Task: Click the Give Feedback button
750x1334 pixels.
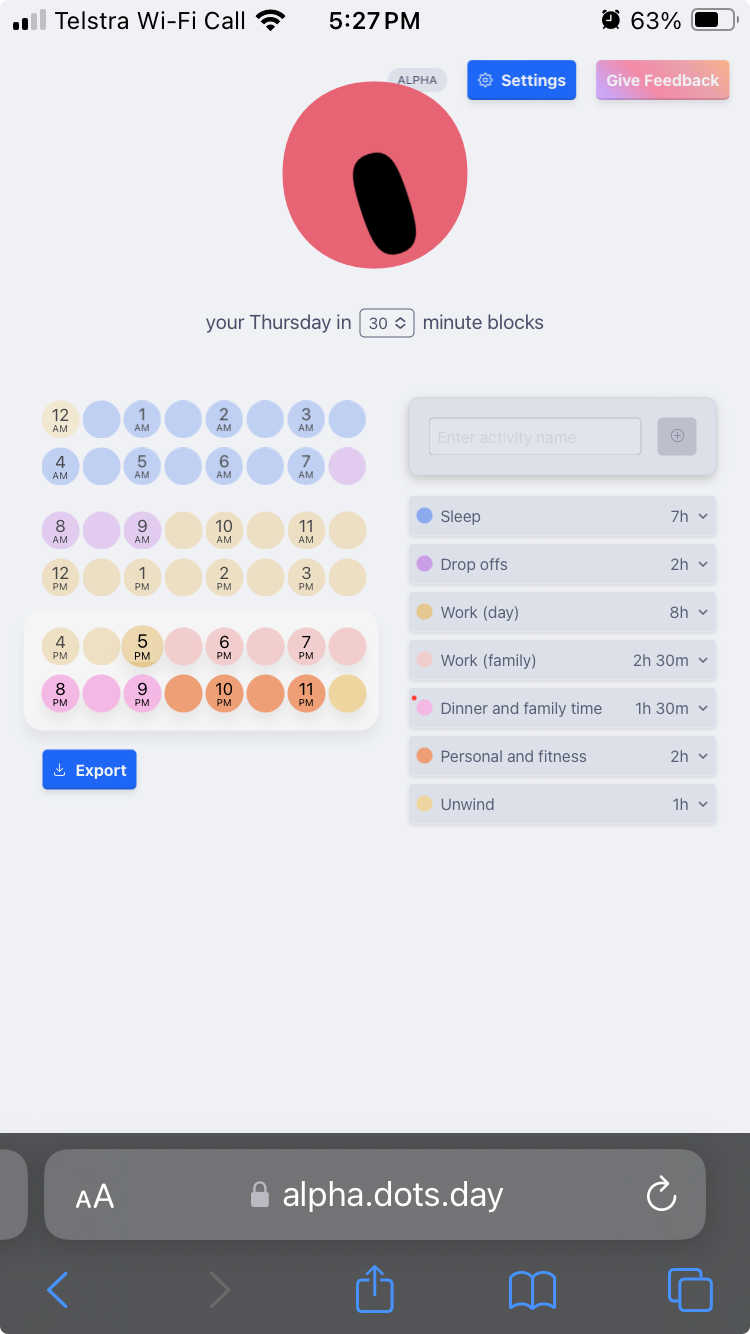Action: coord(662,80)
